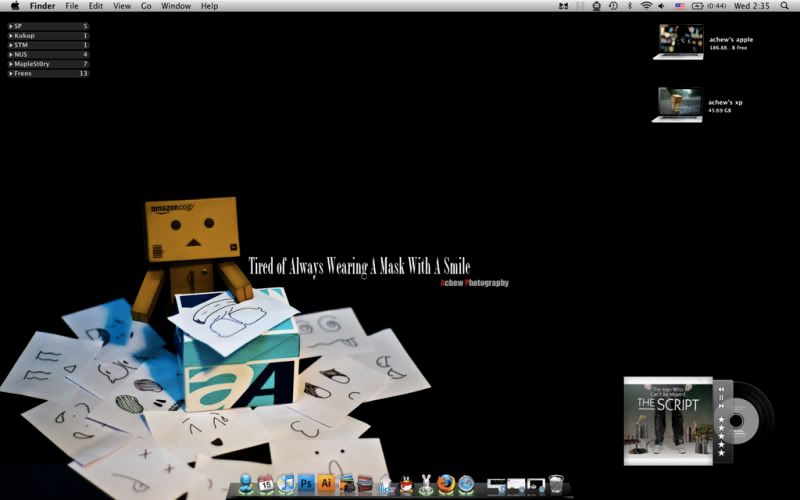Viewport: 800px width, 500px height.
Task: Launch Illustrator from the dock
Action: 325,484
